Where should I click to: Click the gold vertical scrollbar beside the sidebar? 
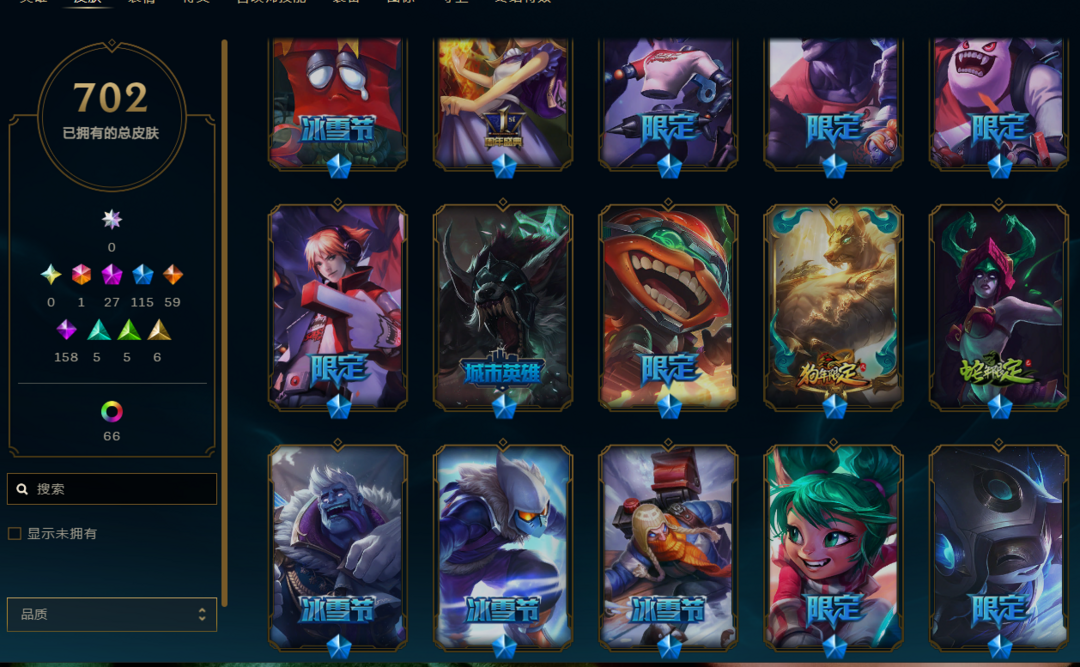click(x=224, y=322)
